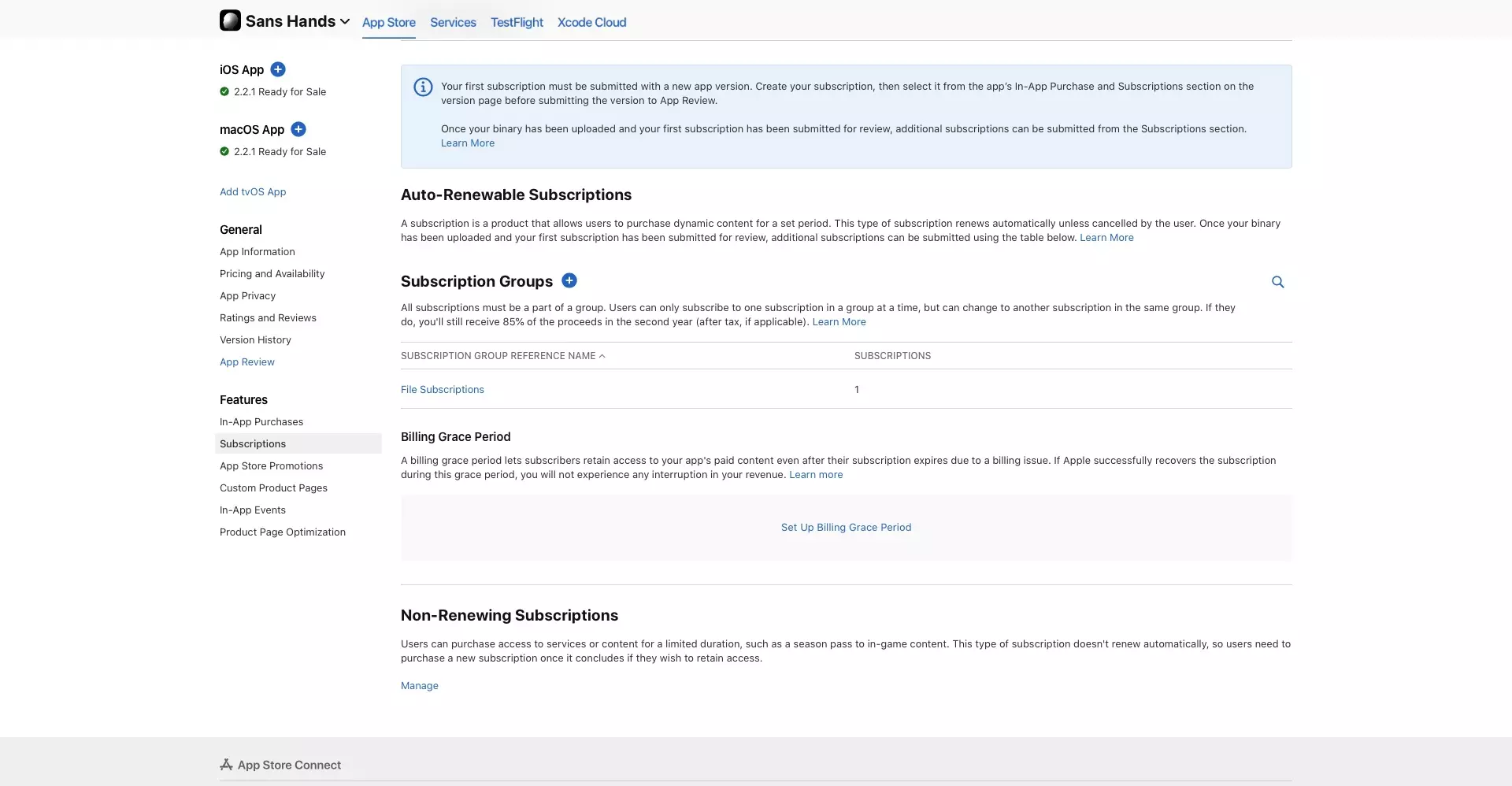Click the green status icon under iOS App

(224, 91)
